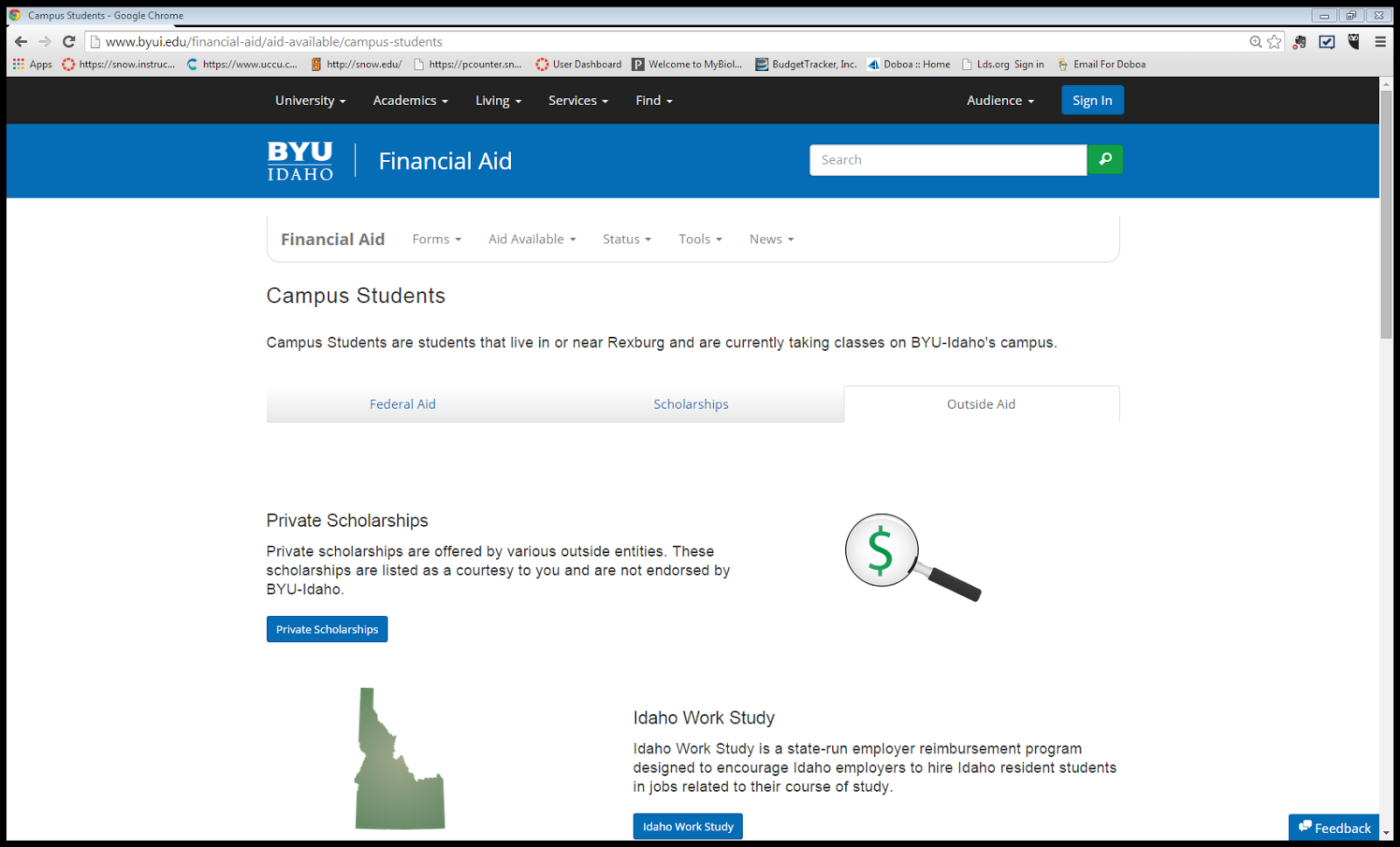Screen dimensions: 1400x847
Task: Bookmark this page with the star icon
Action: (x=1274, y=42)
